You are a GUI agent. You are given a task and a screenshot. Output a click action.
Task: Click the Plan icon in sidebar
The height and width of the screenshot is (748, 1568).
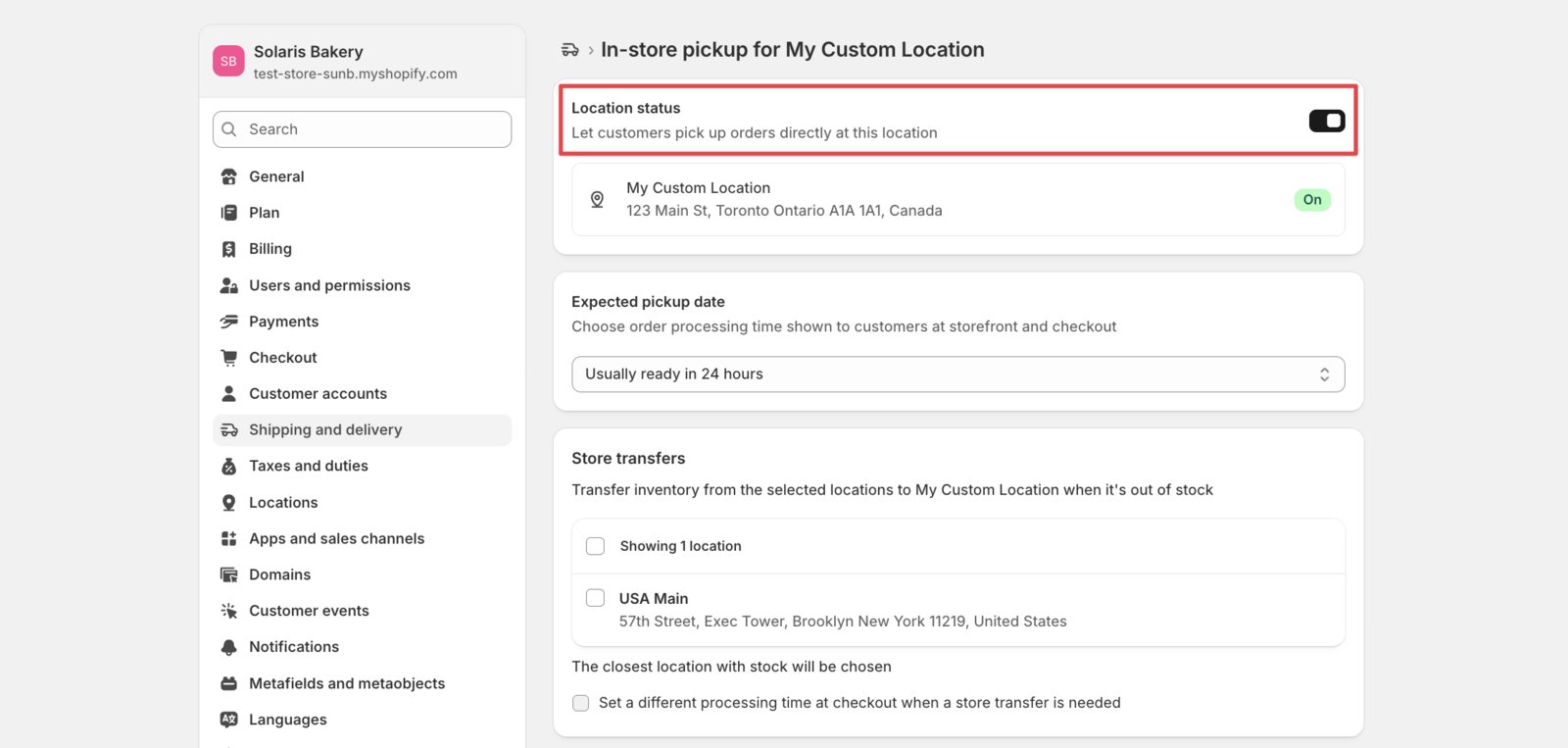[228, 213]
